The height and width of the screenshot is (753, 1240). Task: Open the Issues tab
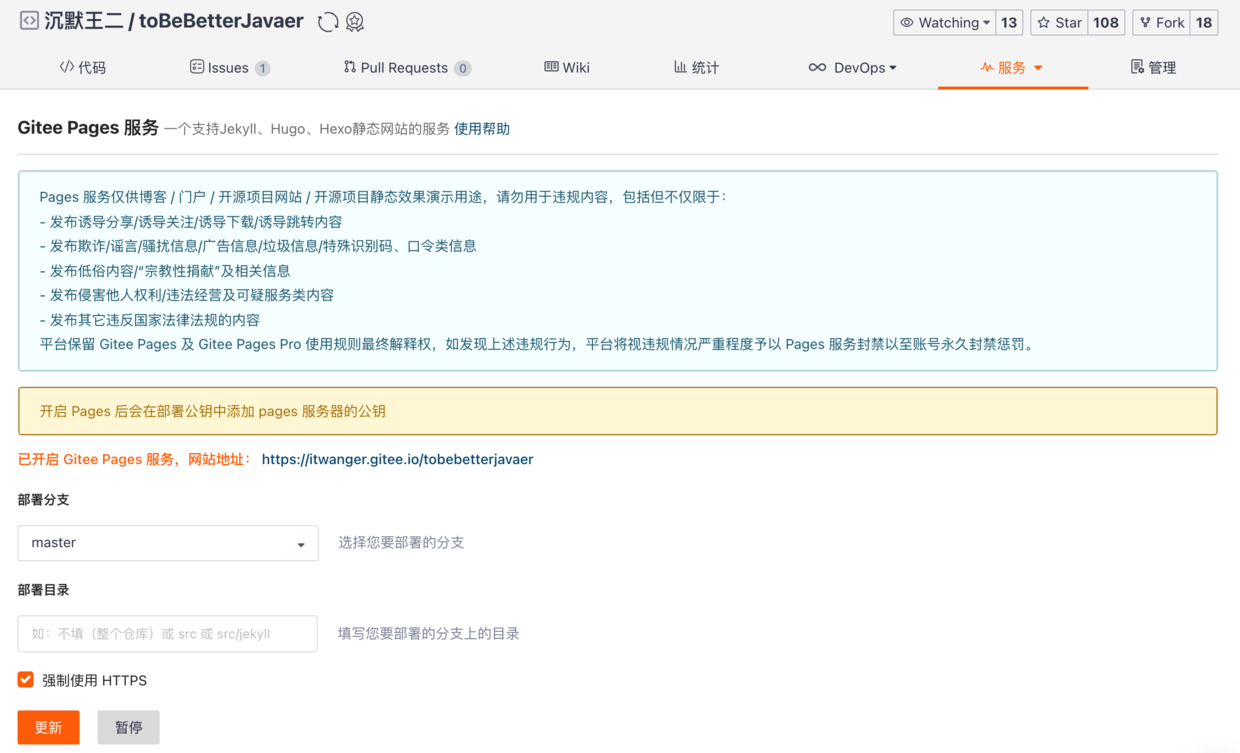229,67
